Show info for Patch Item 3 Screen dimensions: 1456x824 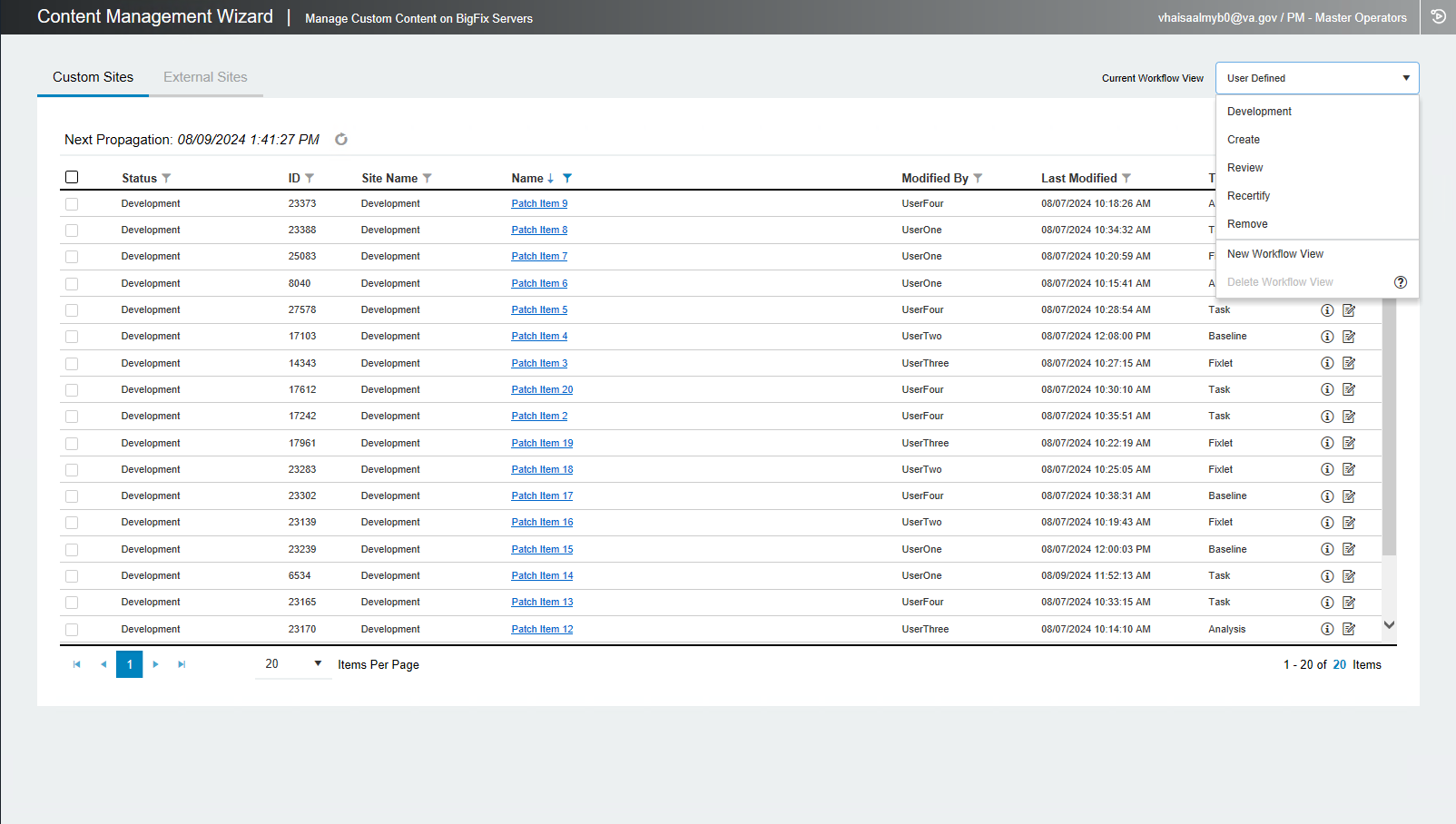[x=1327, y=363]
